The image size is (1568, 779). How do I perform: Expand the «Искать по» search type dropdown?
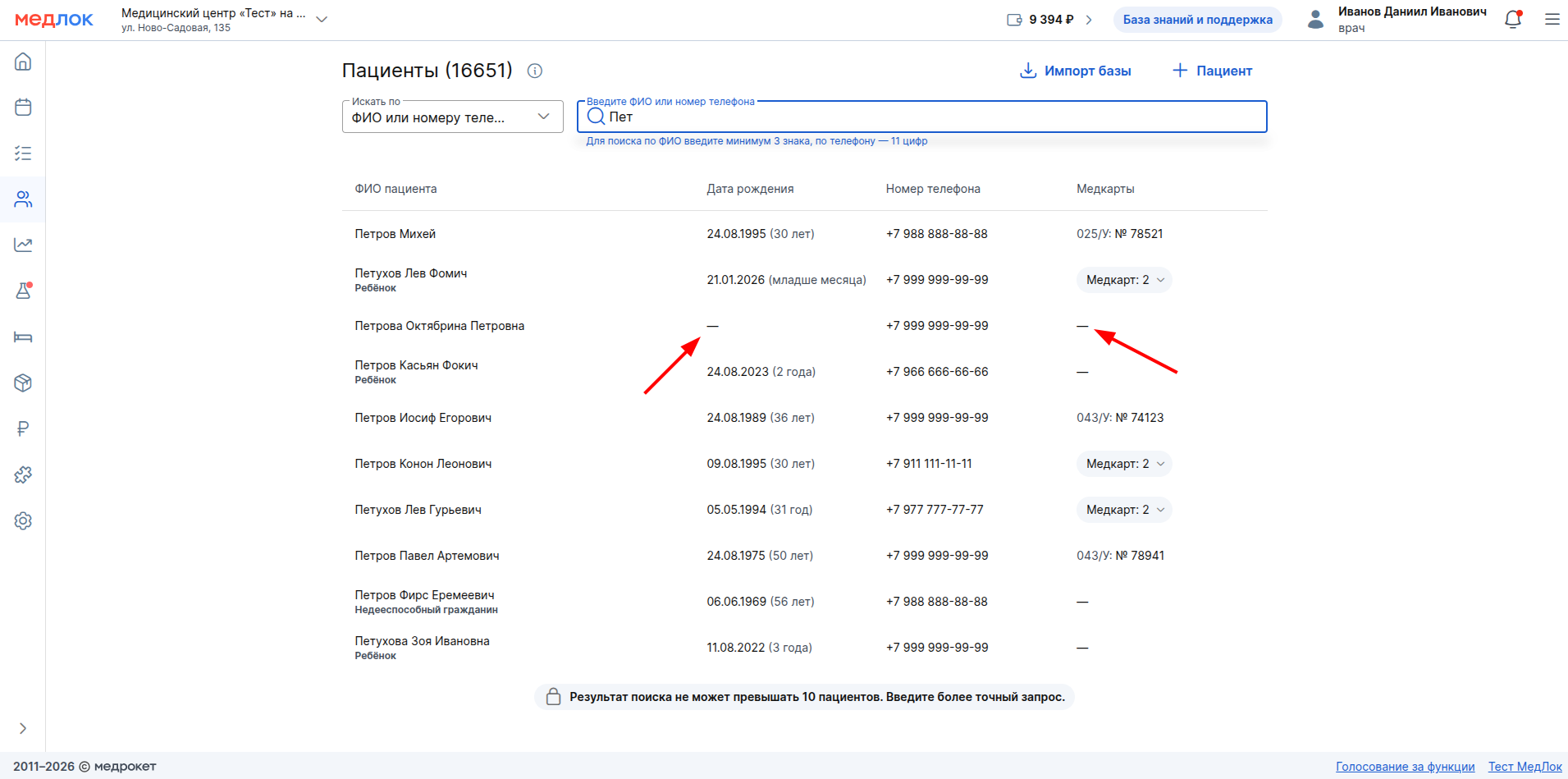(452, 117)
